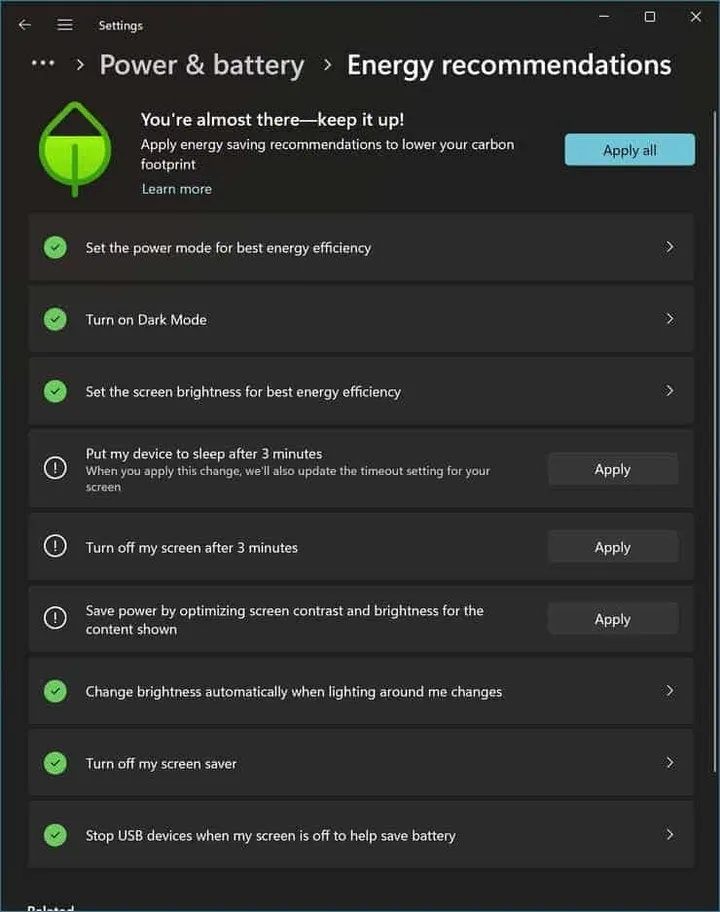720x912 pixels.
Task: Open the navigation hamburger menu
Action: (x=64, y=24)
